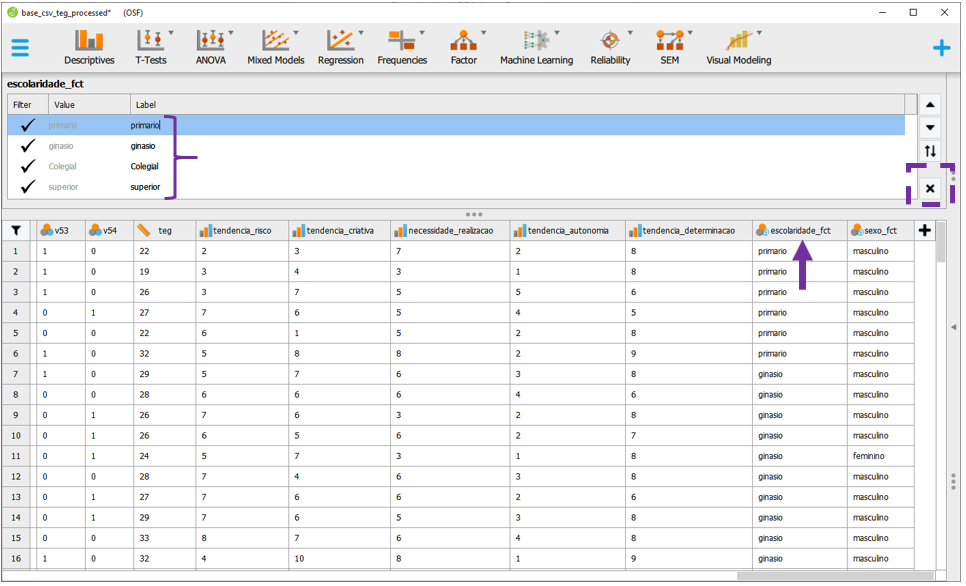Close the label editor with X button
Image resolution: width=966 pixels, height=586 pixels.
point(930,188)
